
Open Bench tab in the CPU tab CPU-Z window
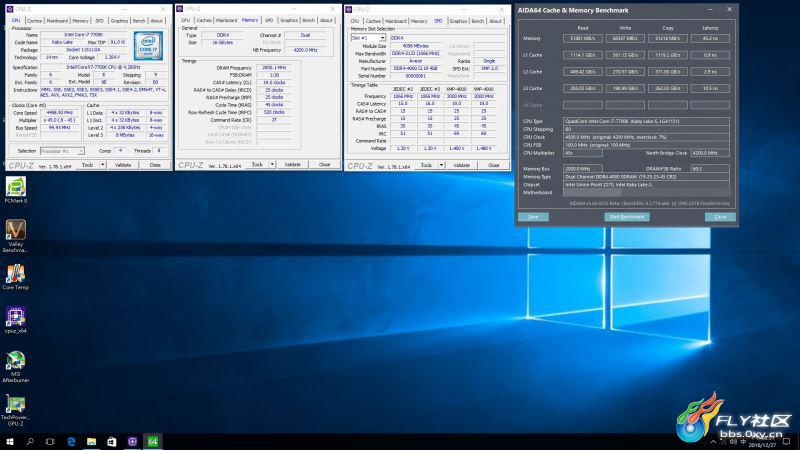139,21
